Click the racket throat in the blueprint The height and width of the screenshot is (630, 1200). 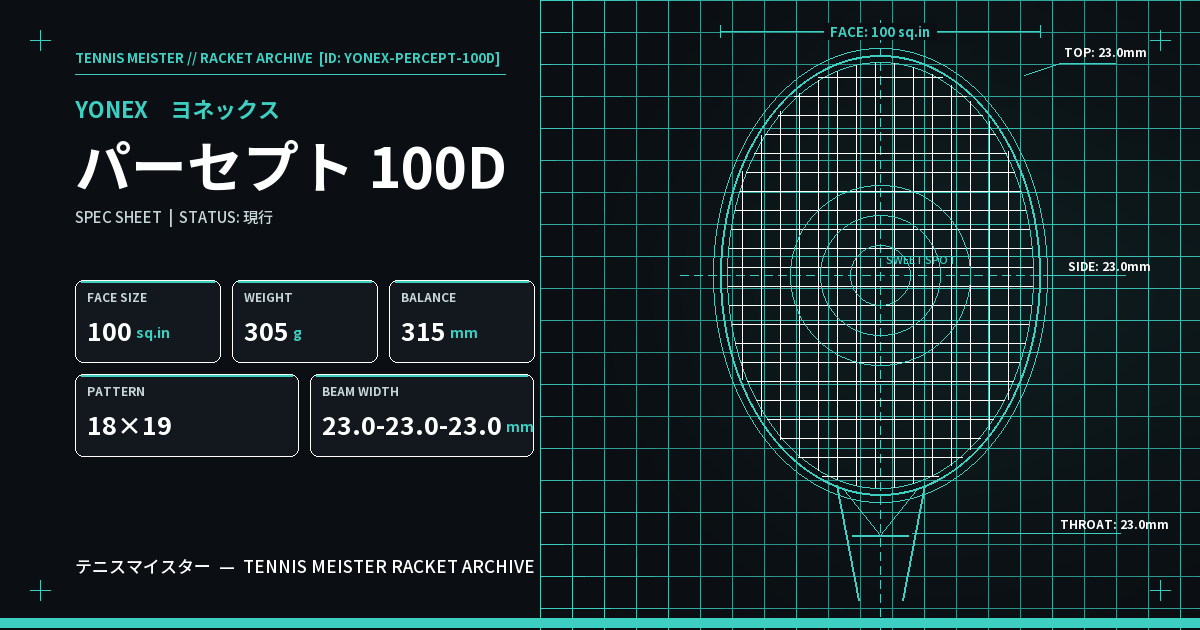(x=880, y=545)
